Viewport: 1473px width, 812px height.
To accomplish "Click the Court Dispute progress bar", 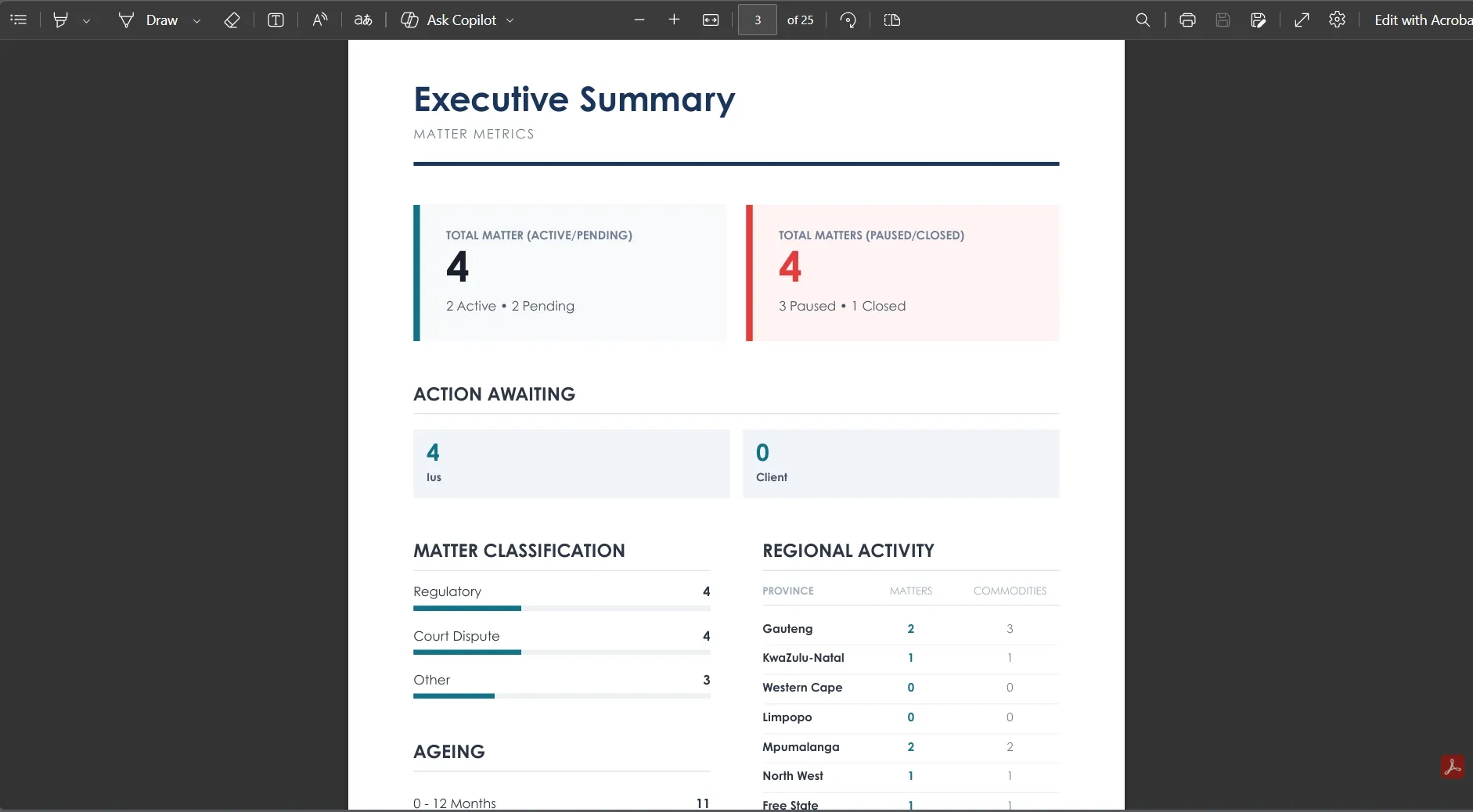I will pos(562,652).
